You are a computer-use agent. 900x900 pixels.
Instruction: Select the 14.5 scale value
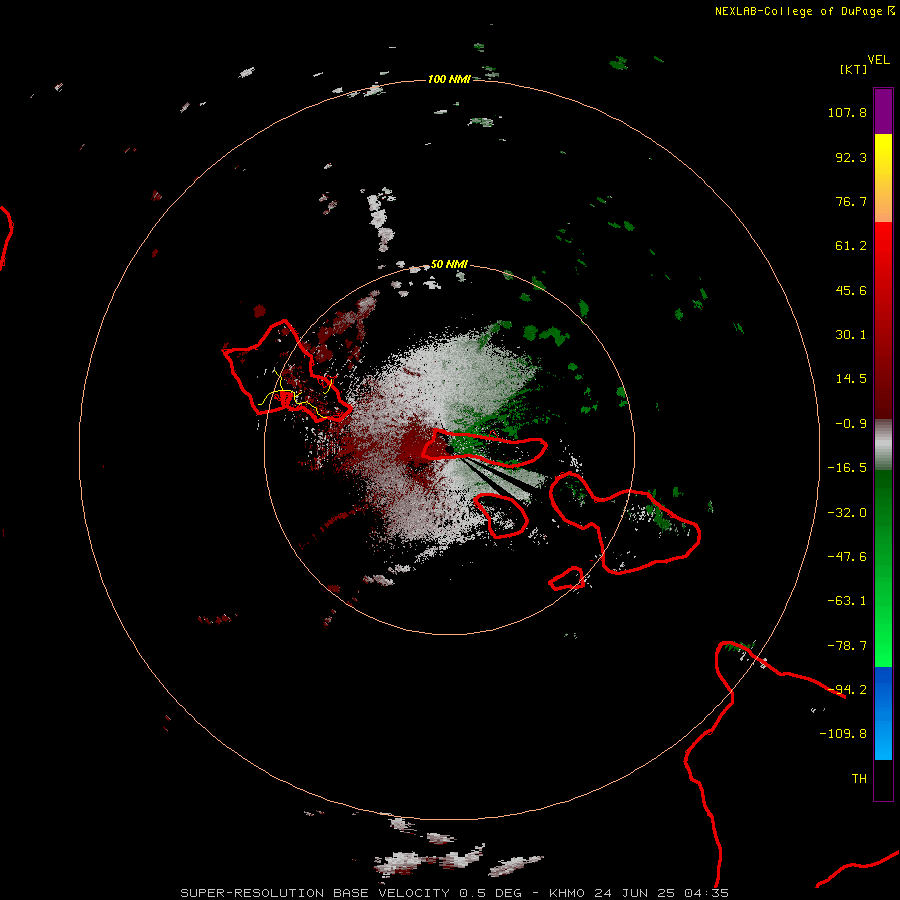coord(851,379)
